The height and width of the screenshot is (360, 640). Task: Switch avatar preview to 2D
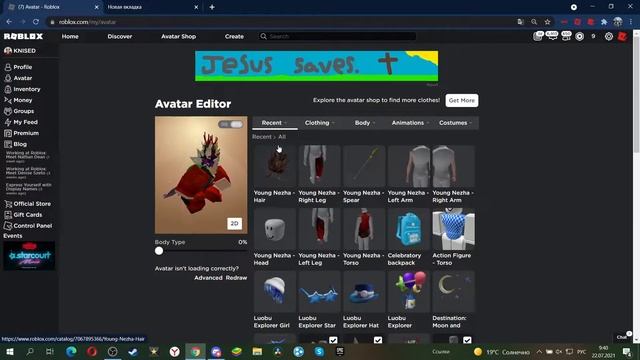tap(234, 223)
